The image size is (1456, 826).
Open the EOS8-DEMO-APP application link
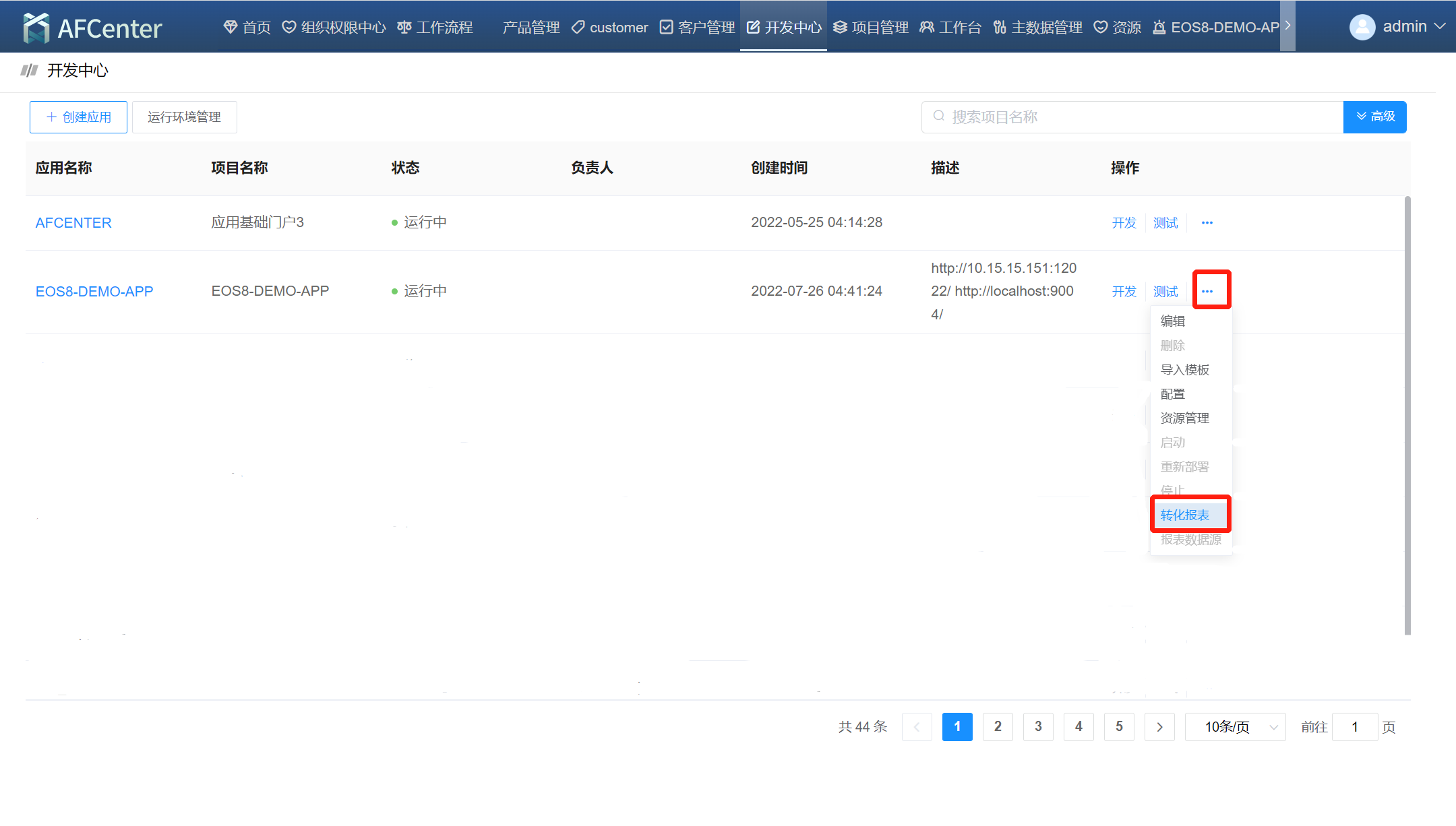point(94,292)
